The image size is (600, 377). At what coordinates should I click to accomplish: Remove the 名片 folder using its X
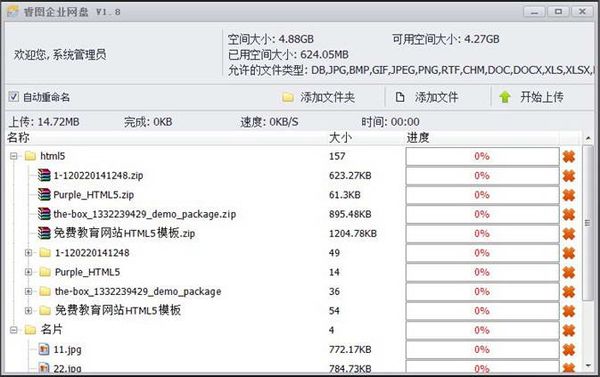569,330
